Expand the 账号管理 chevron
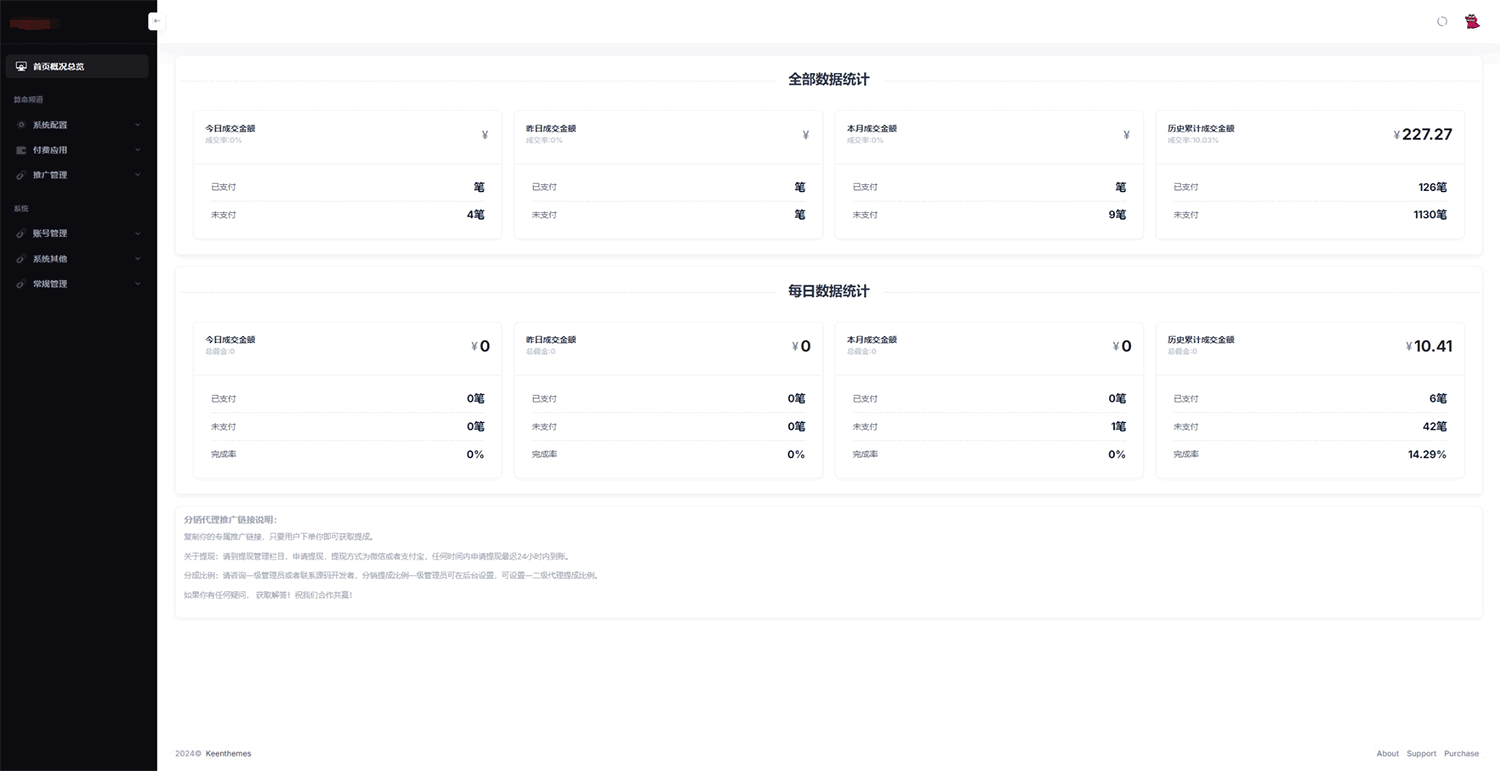Screen dimensions: 1500x771 coord(138,234)
